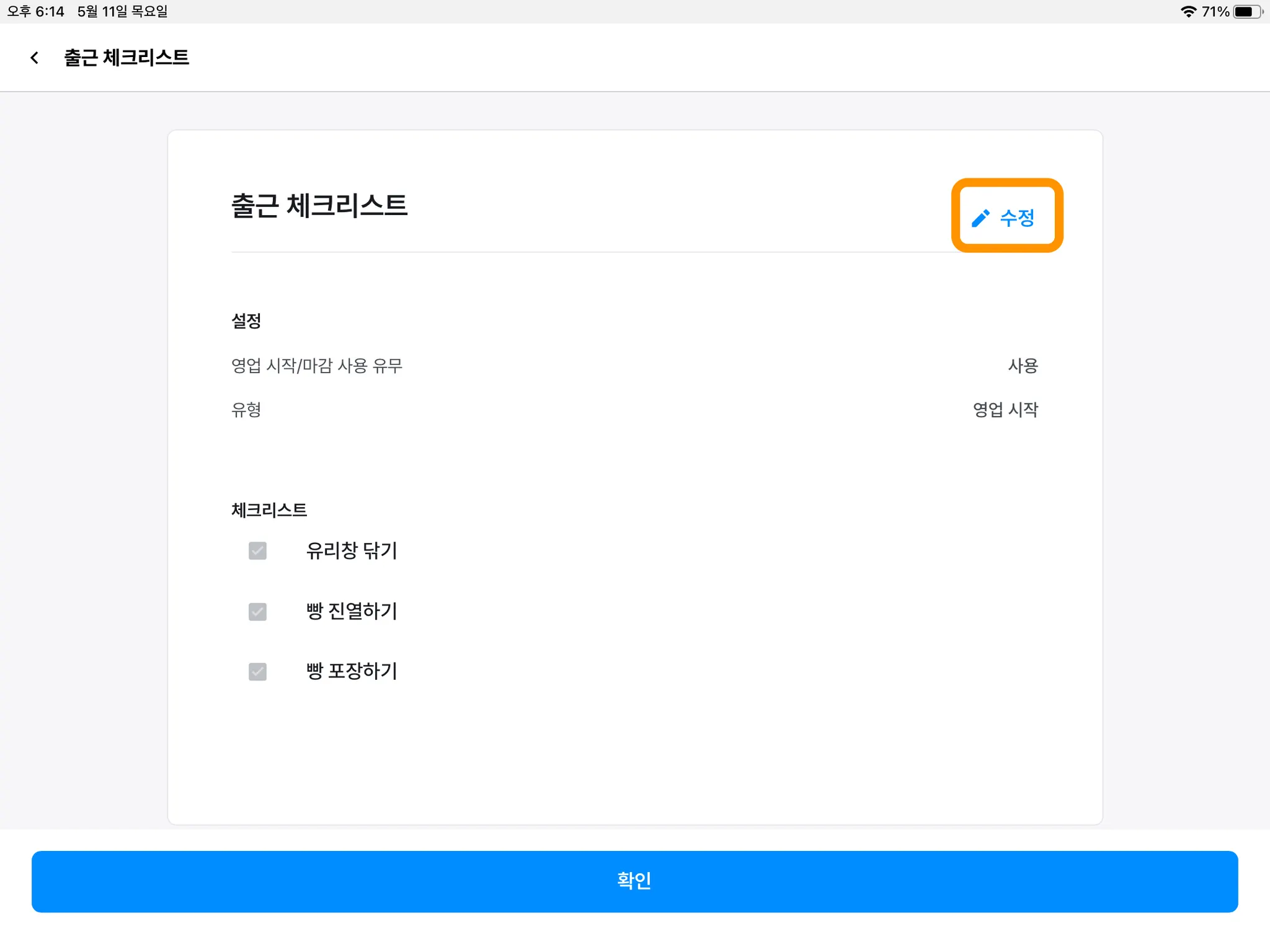Toggle the 빵 포장하기 checkbox

(x=257, y=671)
